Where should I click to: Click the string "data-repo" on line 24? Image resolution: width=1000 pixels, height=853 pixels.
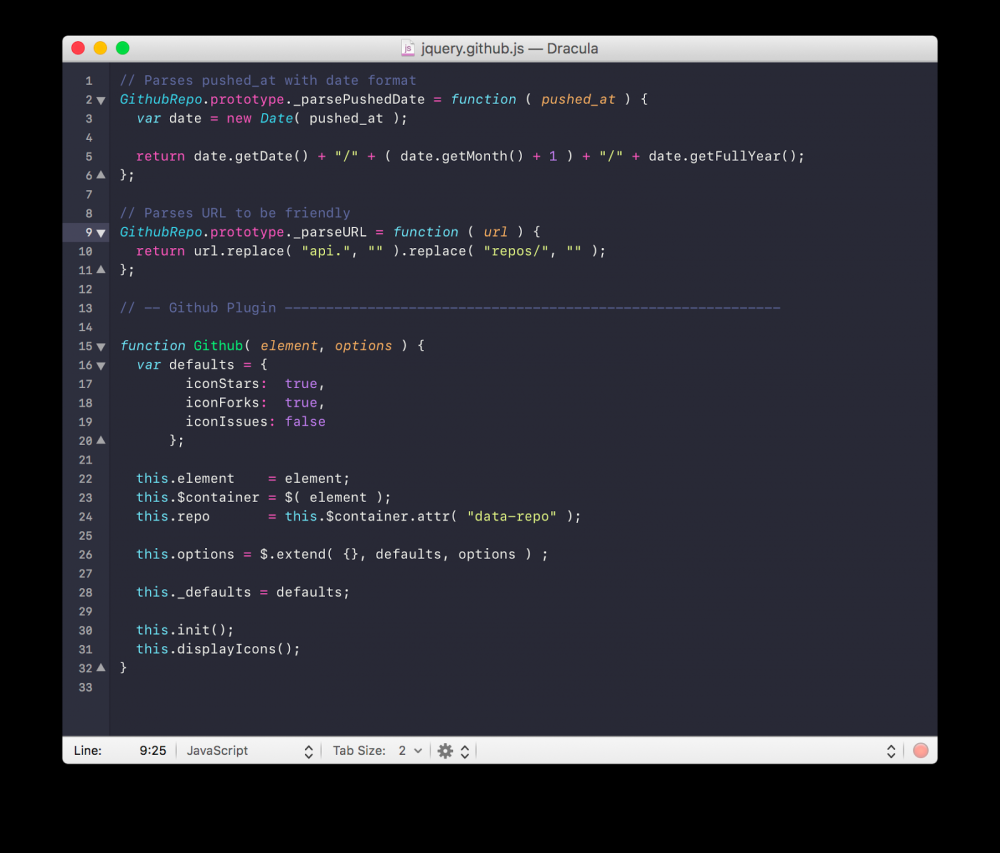[x=511, y=516]
